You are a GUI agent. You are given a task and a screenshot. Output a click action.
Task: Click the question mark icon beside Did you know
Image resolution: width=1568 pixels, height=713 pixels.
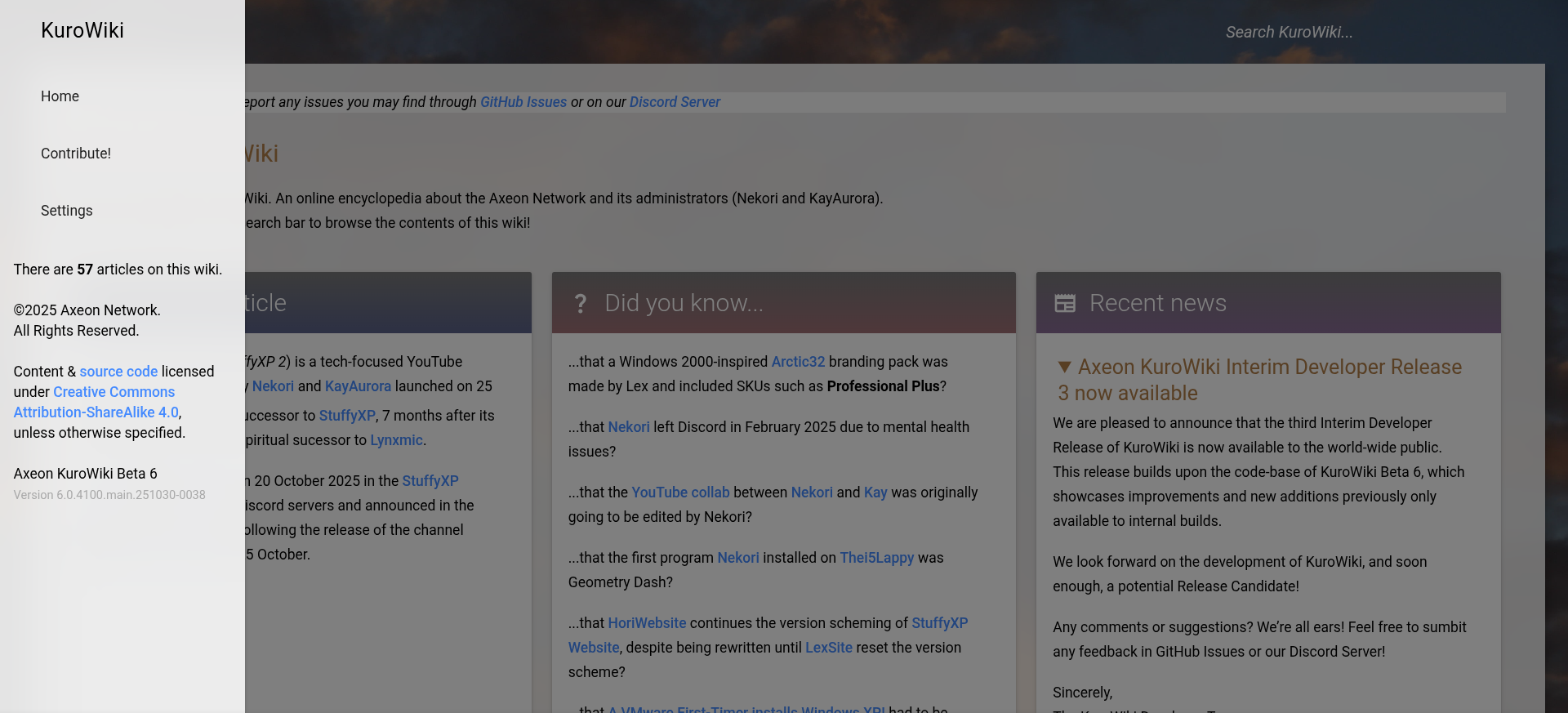pos(580,304)
